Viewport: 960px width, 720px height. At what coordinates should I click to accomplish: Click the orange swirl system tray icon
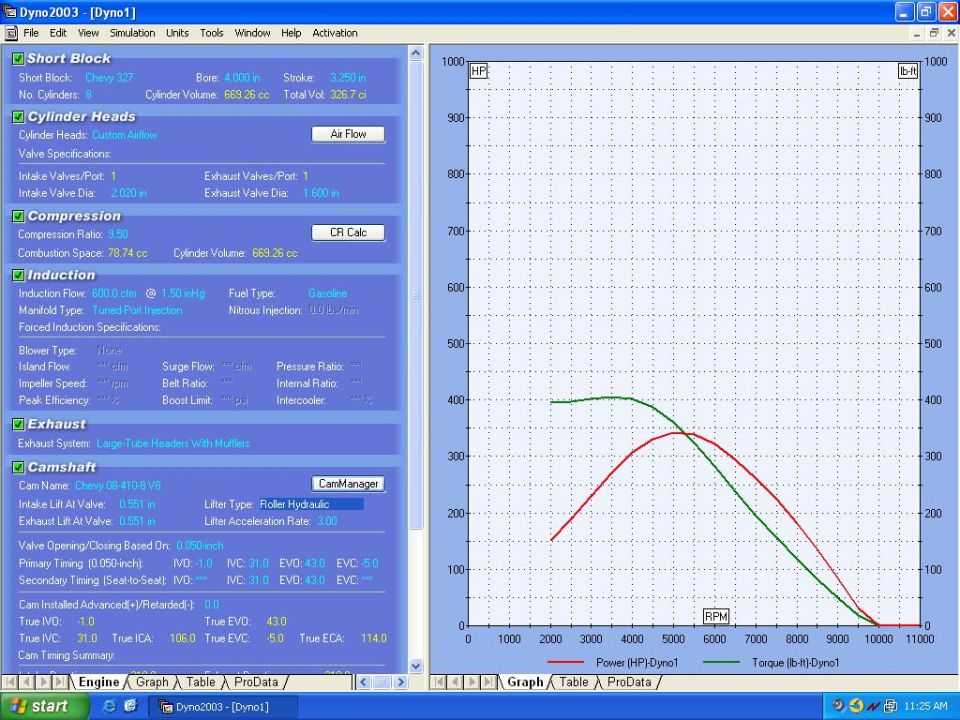[x=856, y=706]
